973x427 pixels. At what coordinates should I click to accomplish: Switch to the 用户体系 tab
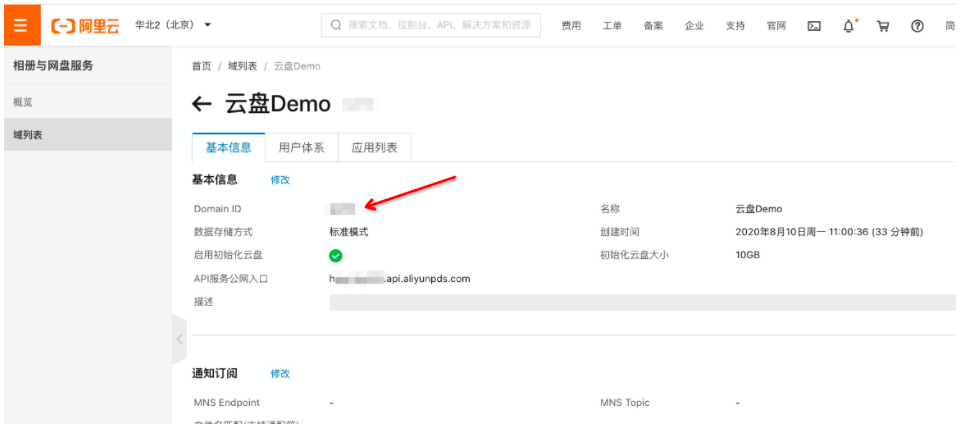coord(301,147)
